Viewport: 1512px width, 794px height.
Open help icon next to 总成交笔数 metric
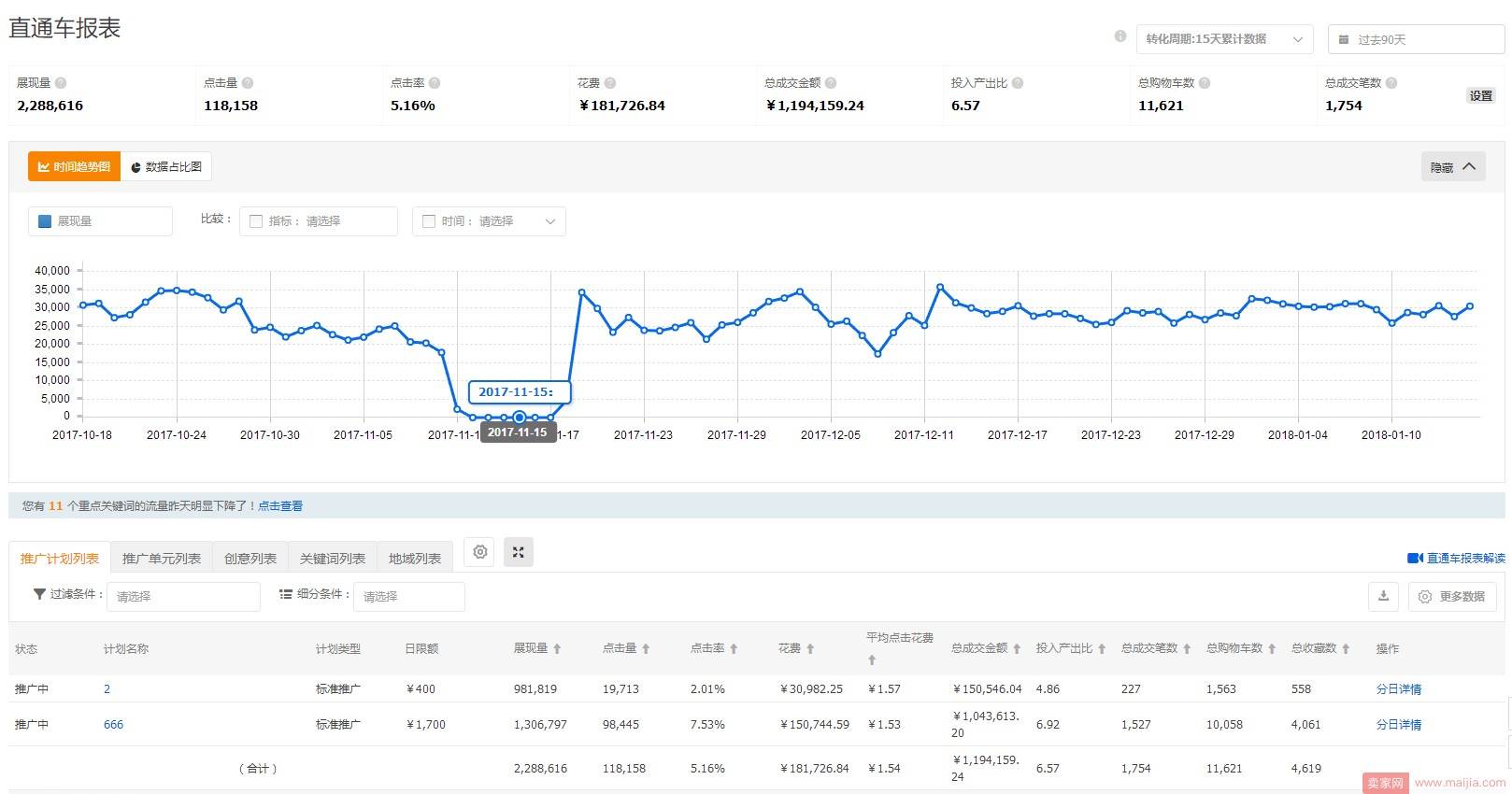tap(1391, 83)
